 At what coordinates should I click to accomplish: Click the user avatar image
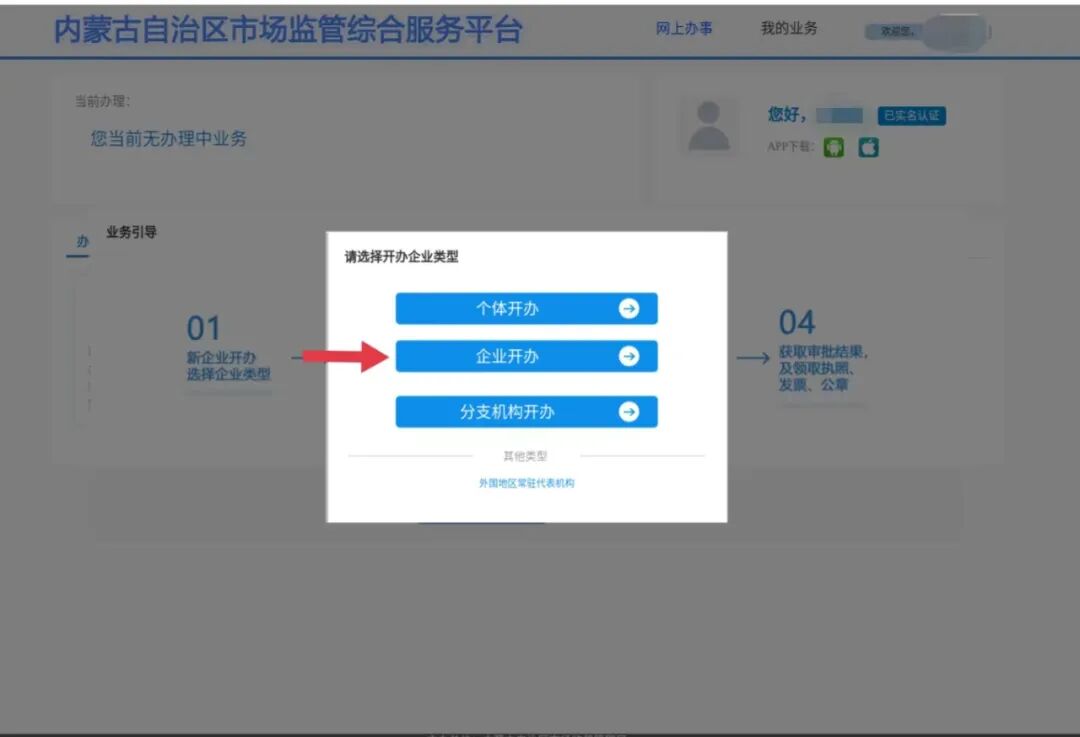tap(708, 126)
